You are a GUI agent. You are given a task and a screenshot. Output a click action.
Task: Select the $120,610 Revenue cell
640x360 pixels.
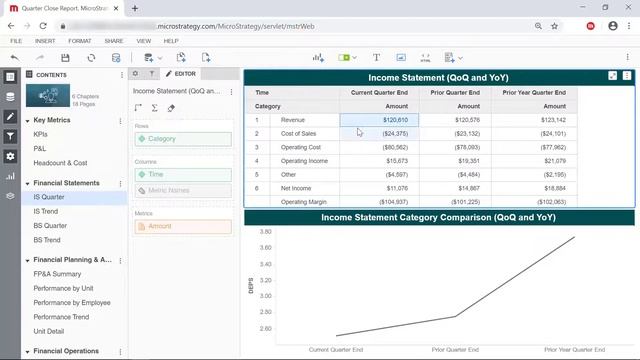379,120
